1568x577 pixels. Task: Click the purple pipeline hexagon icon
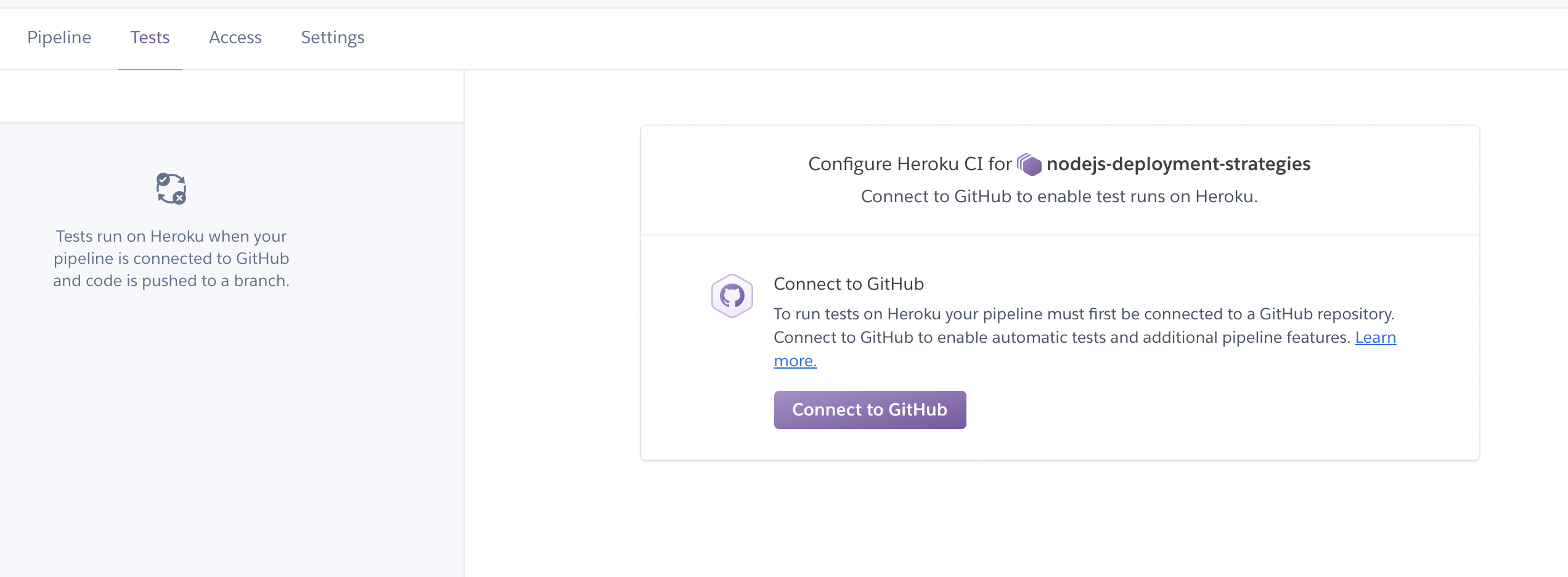pos(1029,165)
